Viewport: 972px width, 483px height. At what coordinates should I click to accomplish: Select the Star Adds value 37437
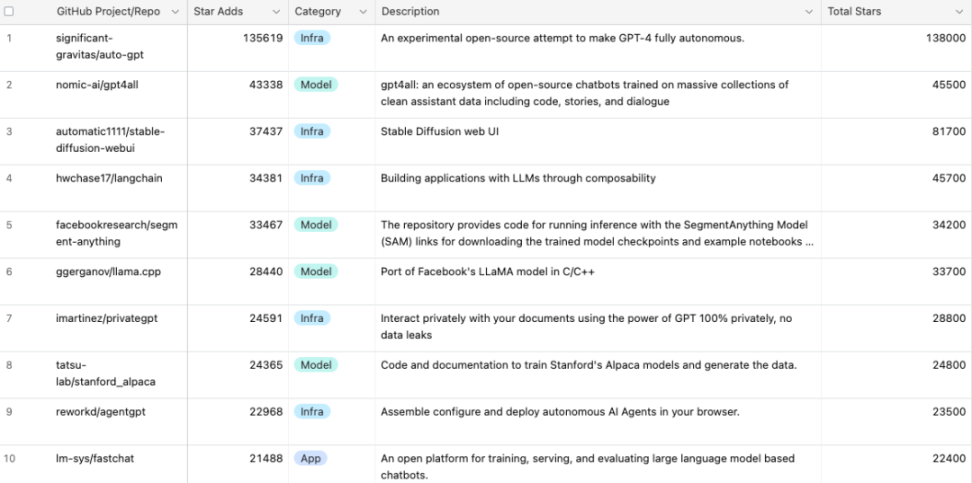266,131
